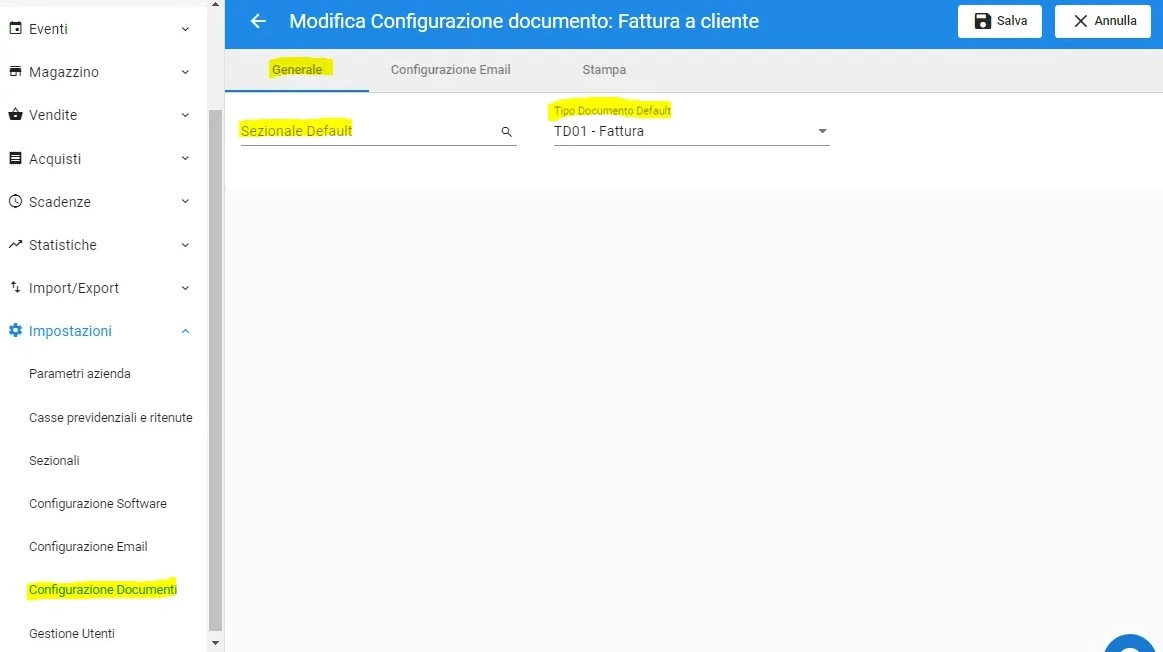Save changes with Salva button

(x=1000, y=21)
